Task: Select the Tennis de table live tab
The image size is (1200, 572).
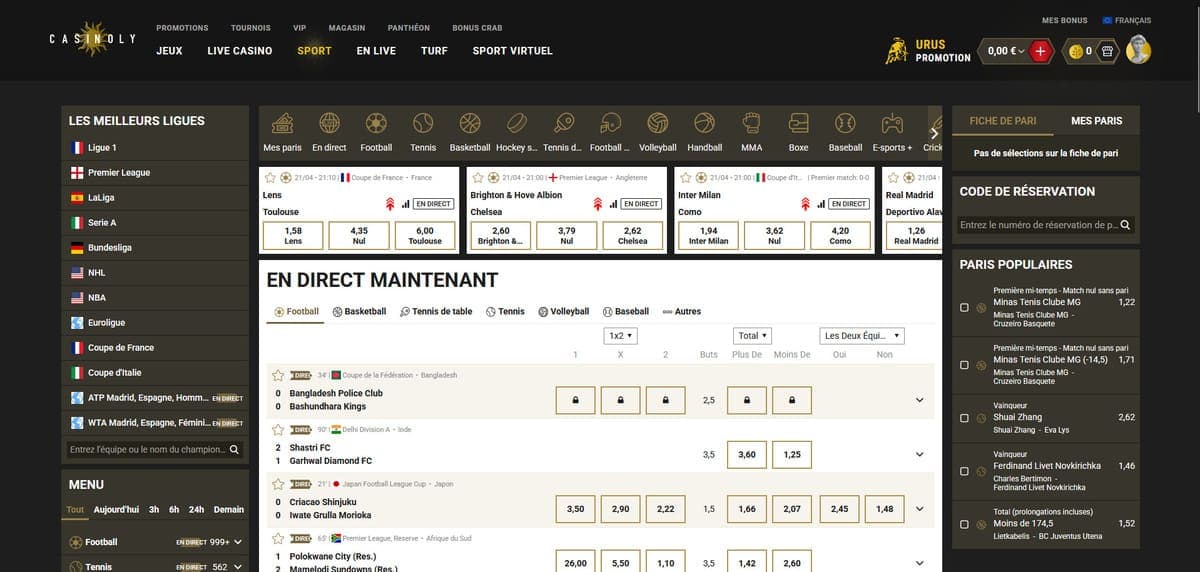Action: [x=436, y=312]
